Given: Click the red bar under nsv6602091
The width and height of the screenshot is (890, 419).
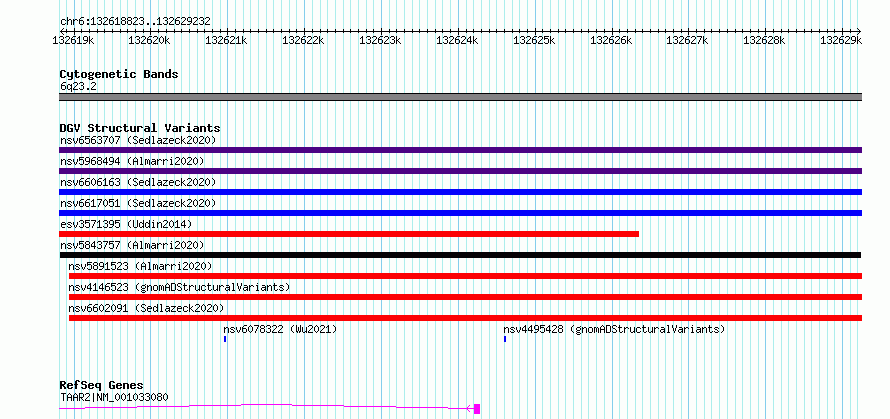Looking at the screenshot, I should tap(465, 318).
